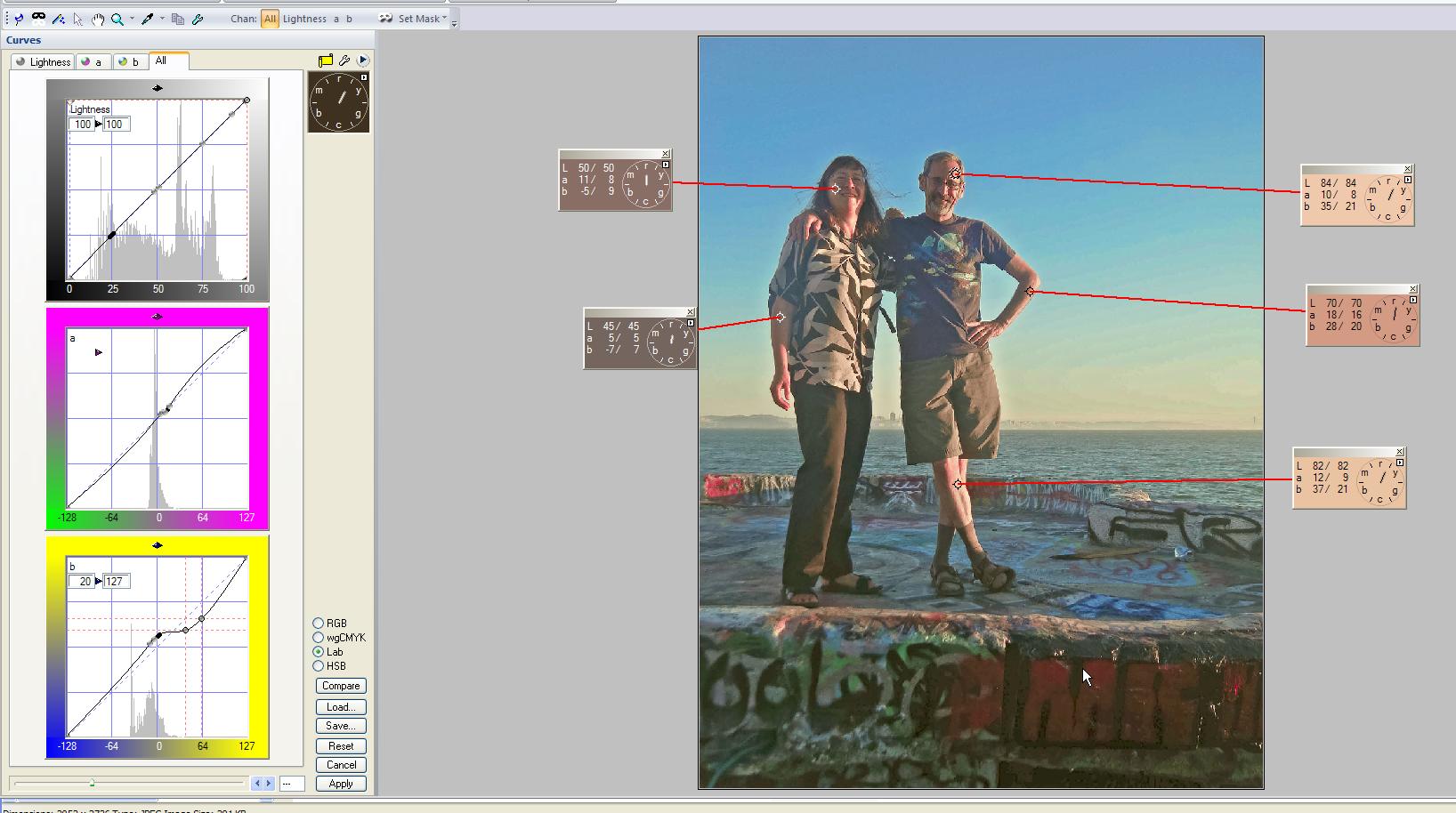The image size is (1456, 813).
Task: Click the slider handle below the curves
Action: pos(92,783)
